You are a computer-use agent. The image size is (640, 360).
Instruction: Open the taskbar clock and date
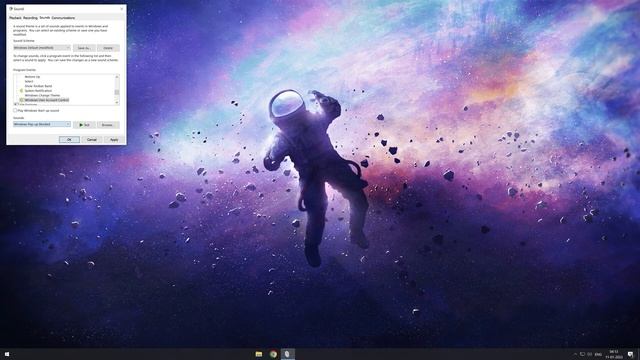point(613,354)
